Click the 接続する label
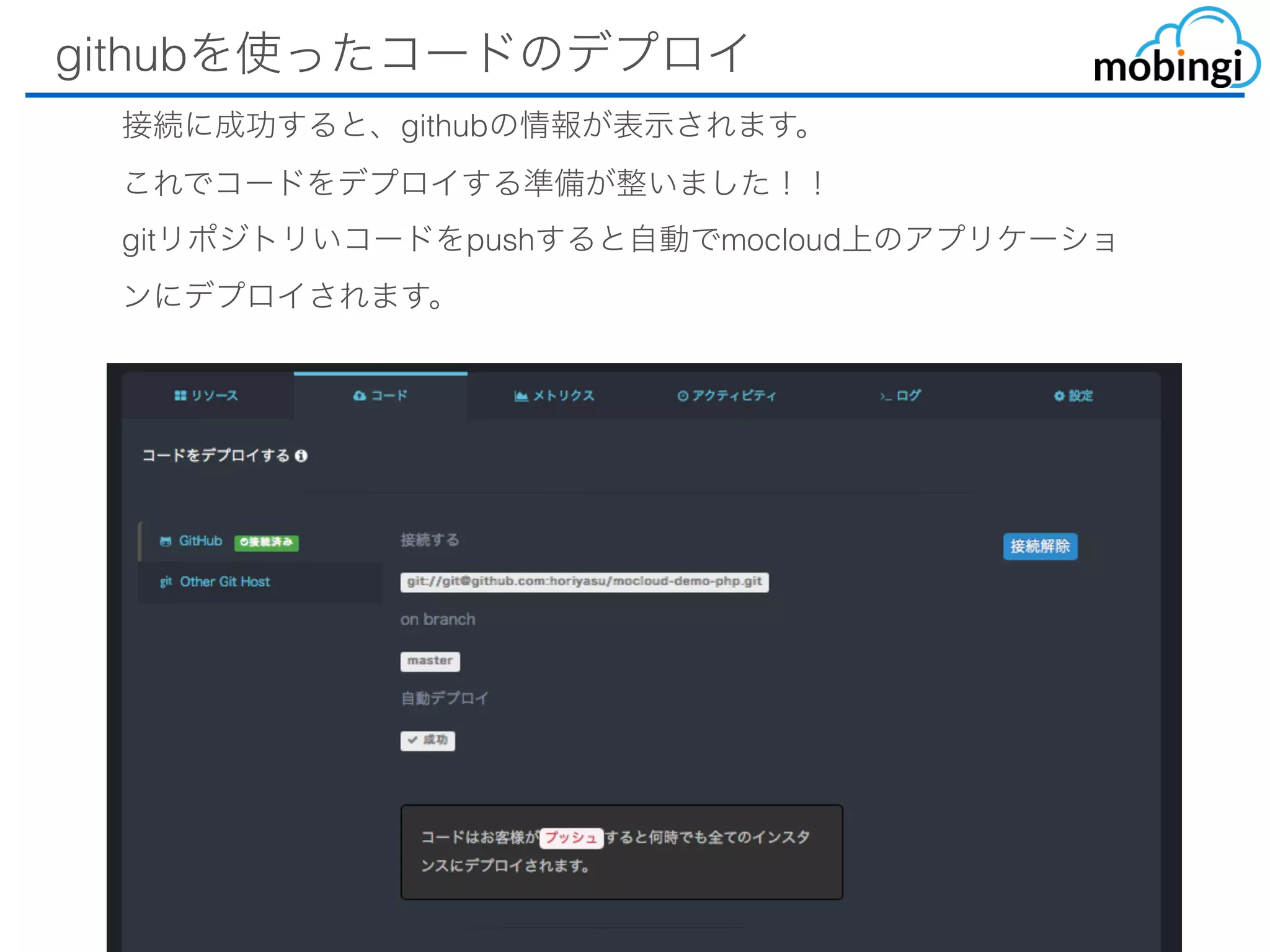 430,540
